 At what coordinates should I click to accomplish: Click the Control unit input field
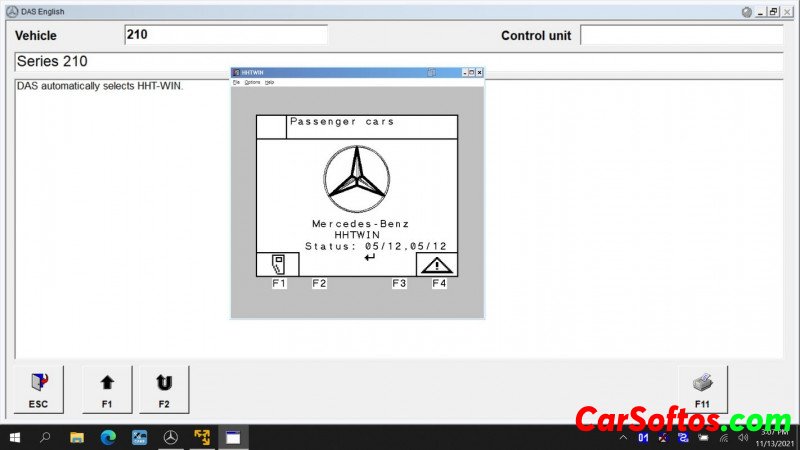(680, 35)
